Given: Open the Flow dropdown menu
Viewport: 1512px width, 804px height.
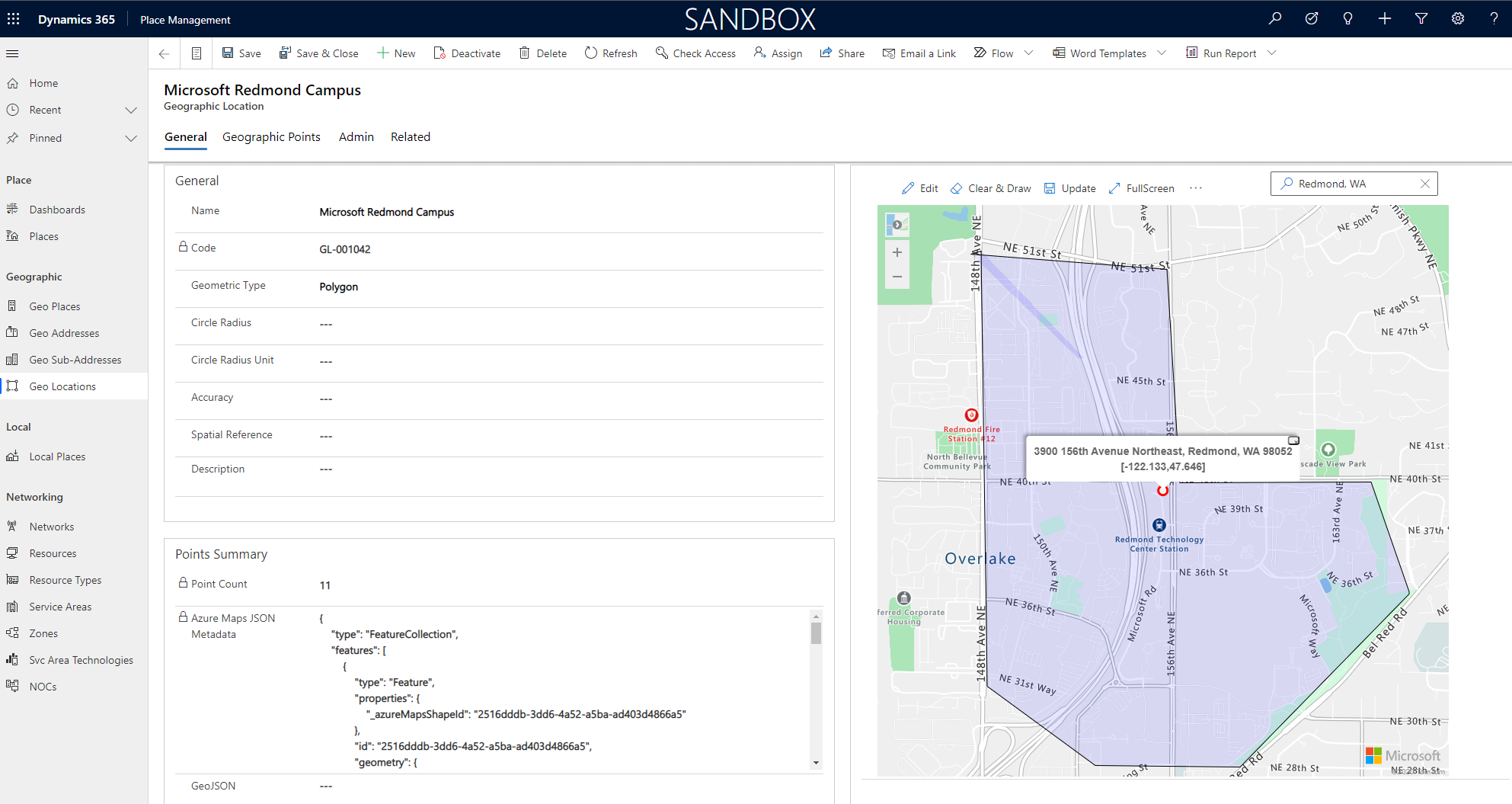Looking at the screenshot, I should tap(1030, 53).
